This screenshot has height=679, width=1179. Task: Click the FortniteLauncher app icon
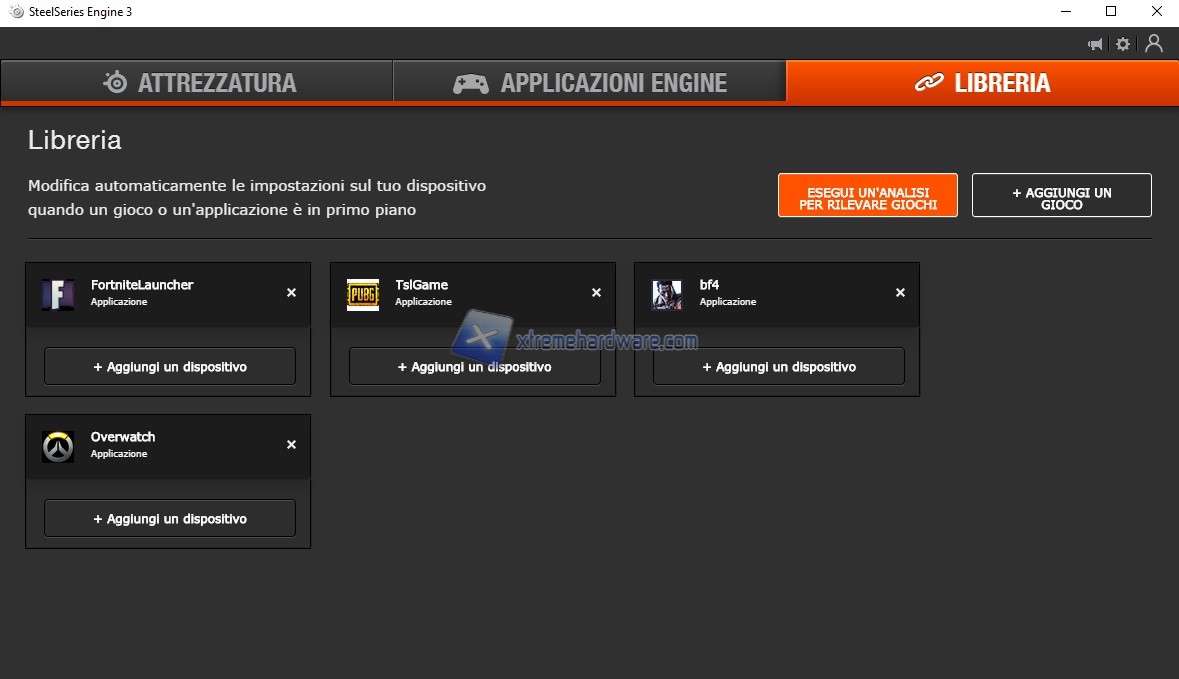coord(58,294)
